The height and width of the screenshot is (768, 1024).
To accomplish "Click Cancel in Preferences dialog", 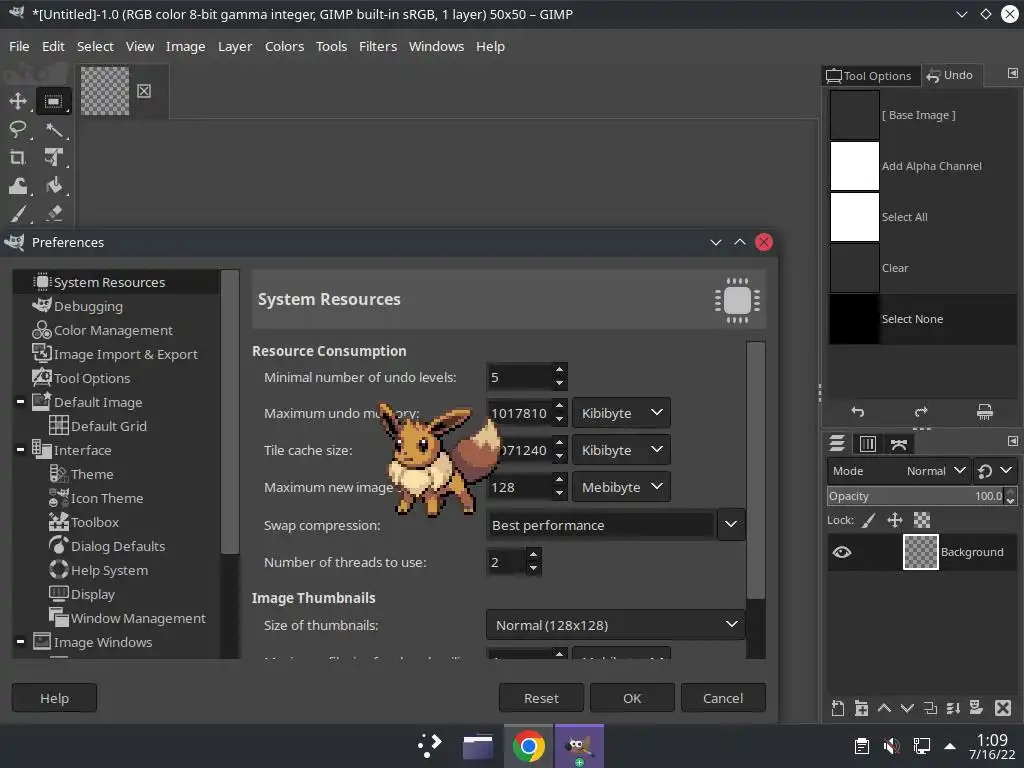I will tap(723, 698).
